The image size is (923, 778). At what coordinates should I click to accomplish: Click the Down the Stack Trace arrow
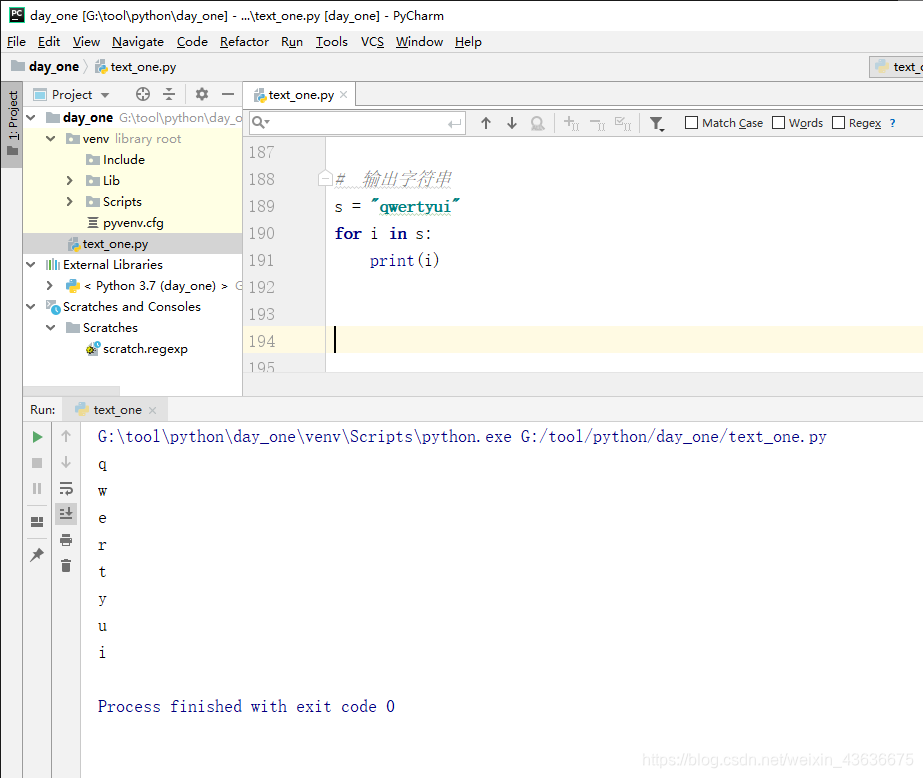pyautogui.click(x=66, y=462)
